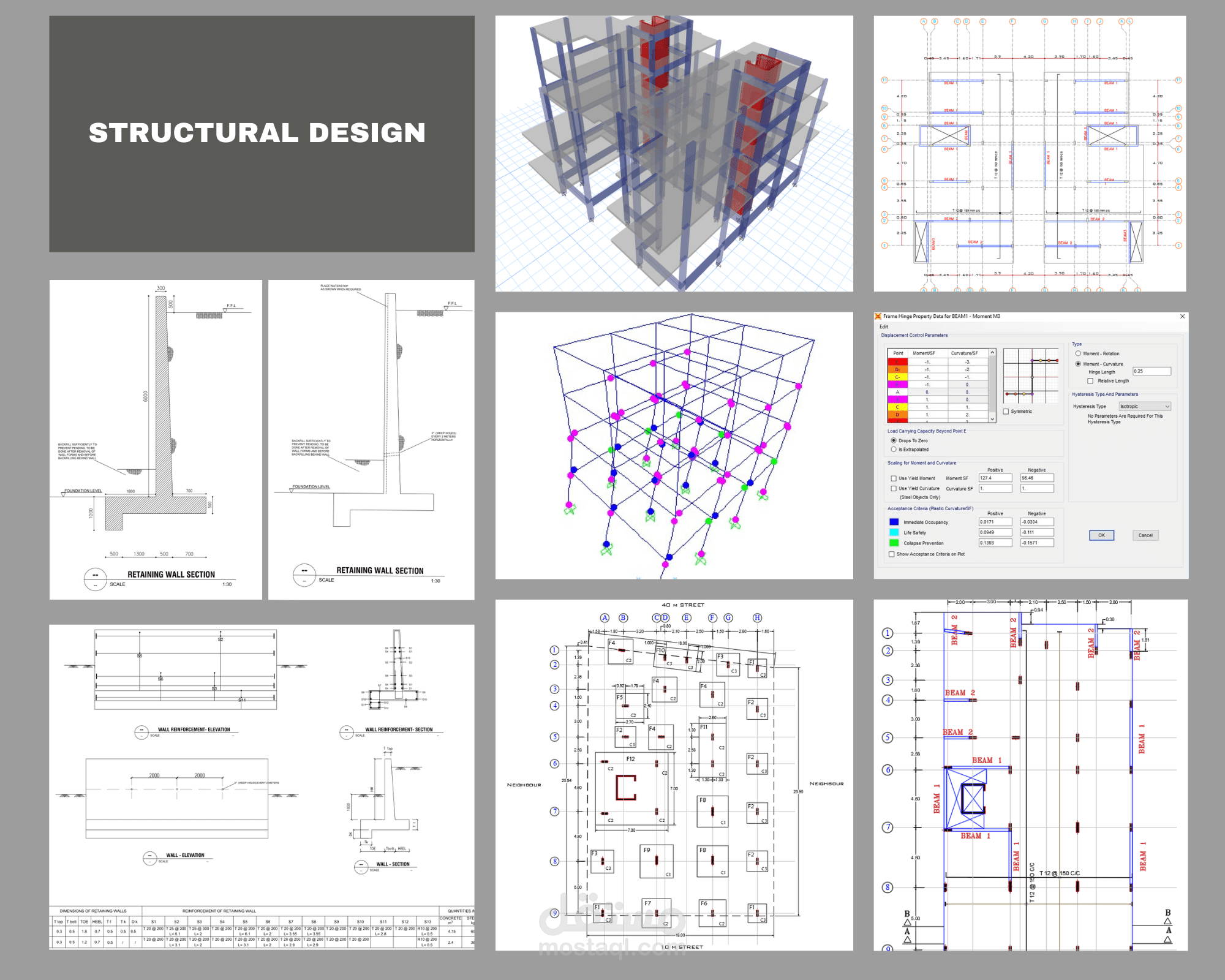Click the green Collapse Prevention color swatch
The width and height of the screenshot is (1225, 980).
pyautogui.click(x=894, y=543)
